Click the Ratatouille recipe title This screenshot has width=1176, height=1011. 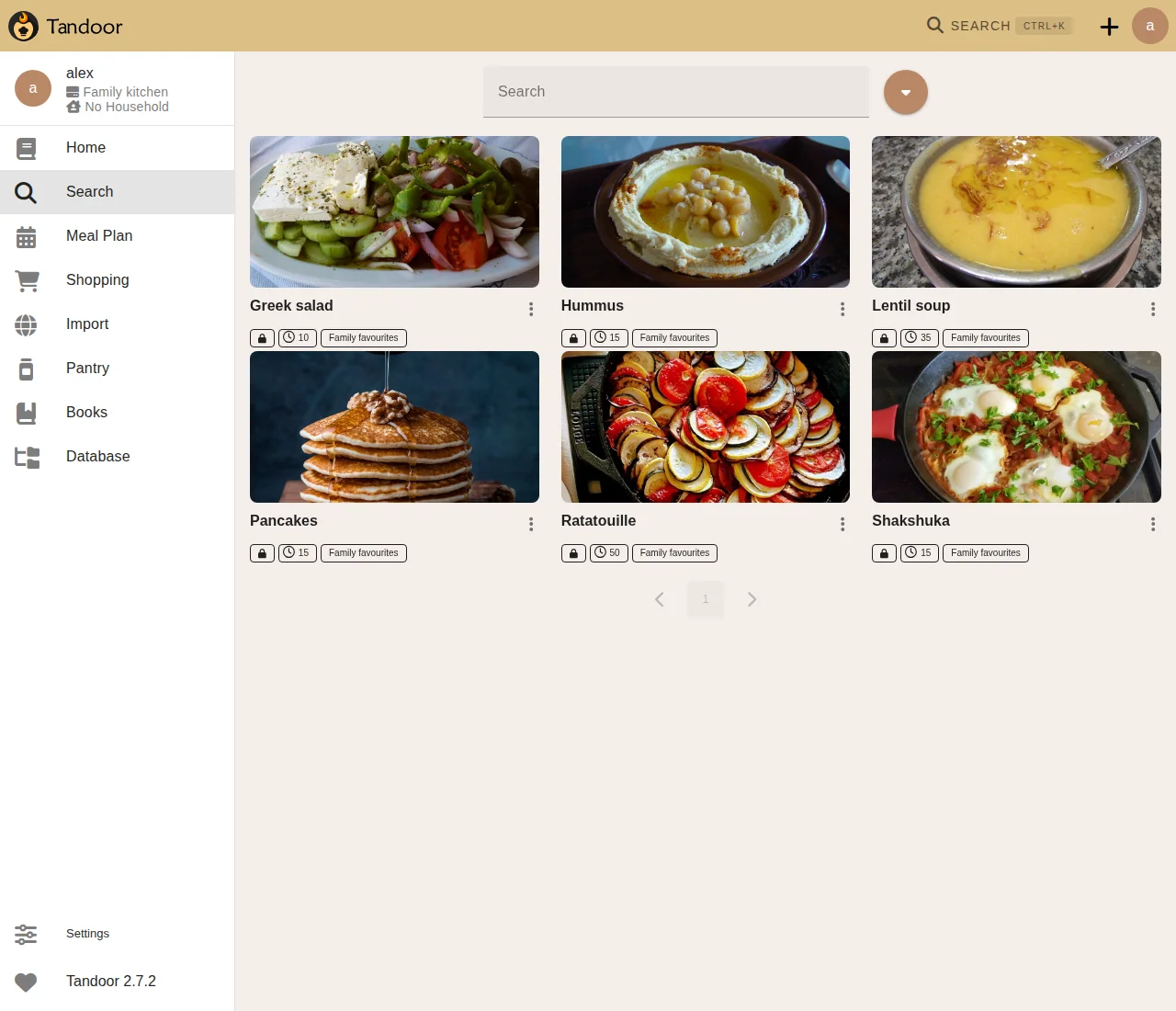pos(598,521)
